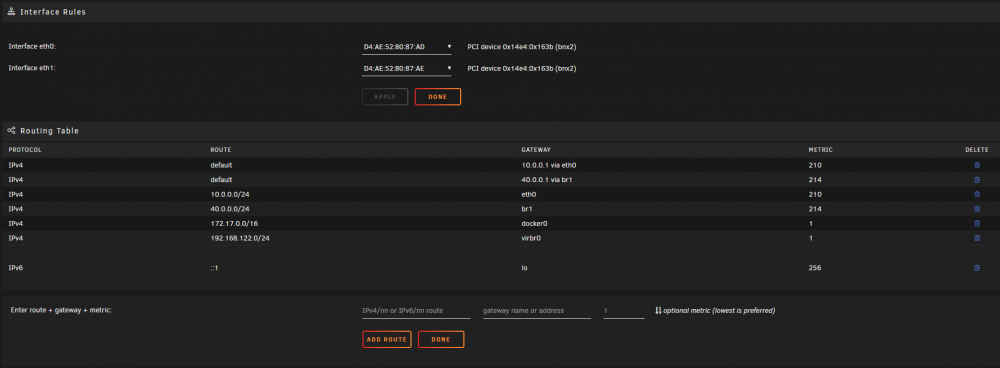
Task: Focus the optional metric number field
Action: click(624, 311)
